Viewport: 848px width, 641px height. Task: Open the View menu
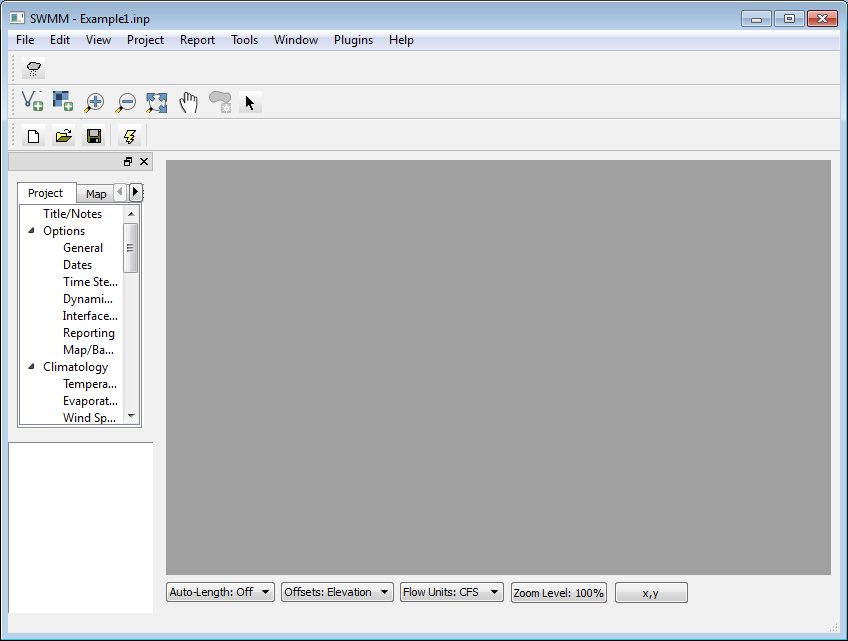(98, 40)
